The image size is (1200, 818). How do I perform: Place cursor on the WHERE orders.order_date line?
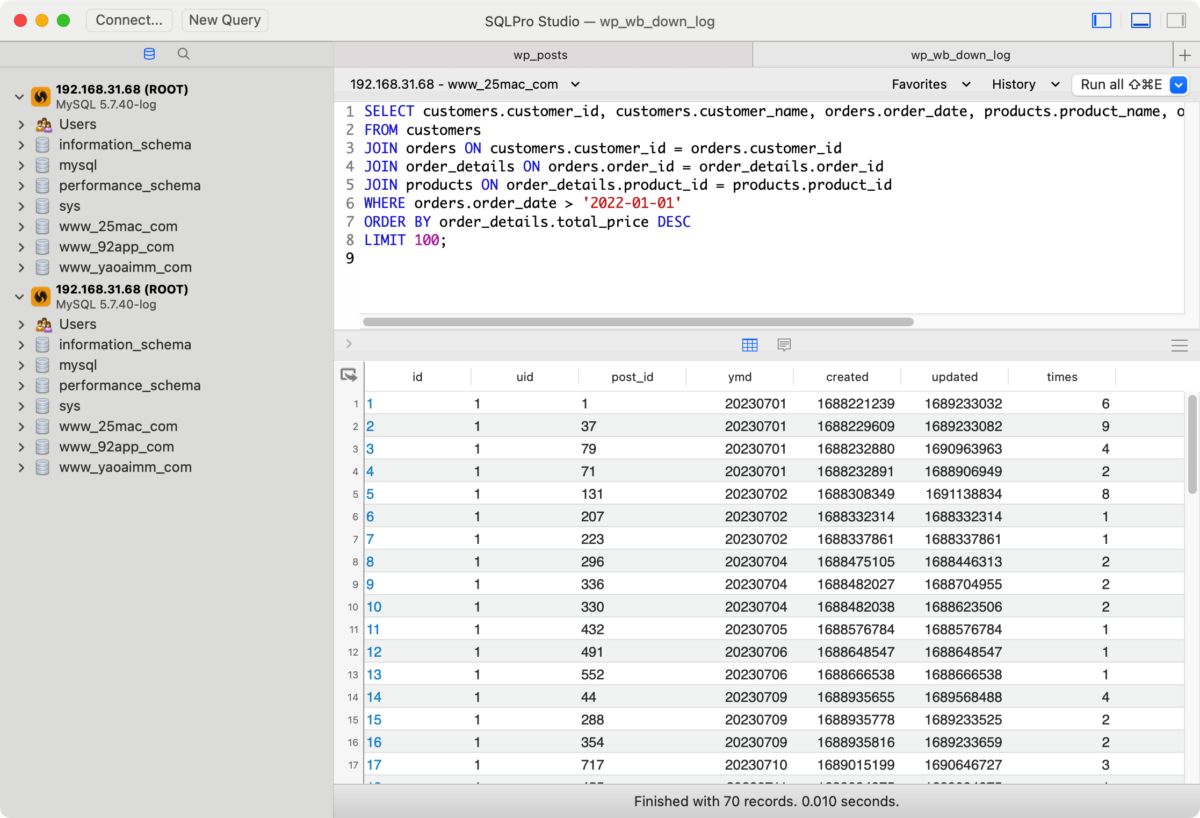click(523, 203)
